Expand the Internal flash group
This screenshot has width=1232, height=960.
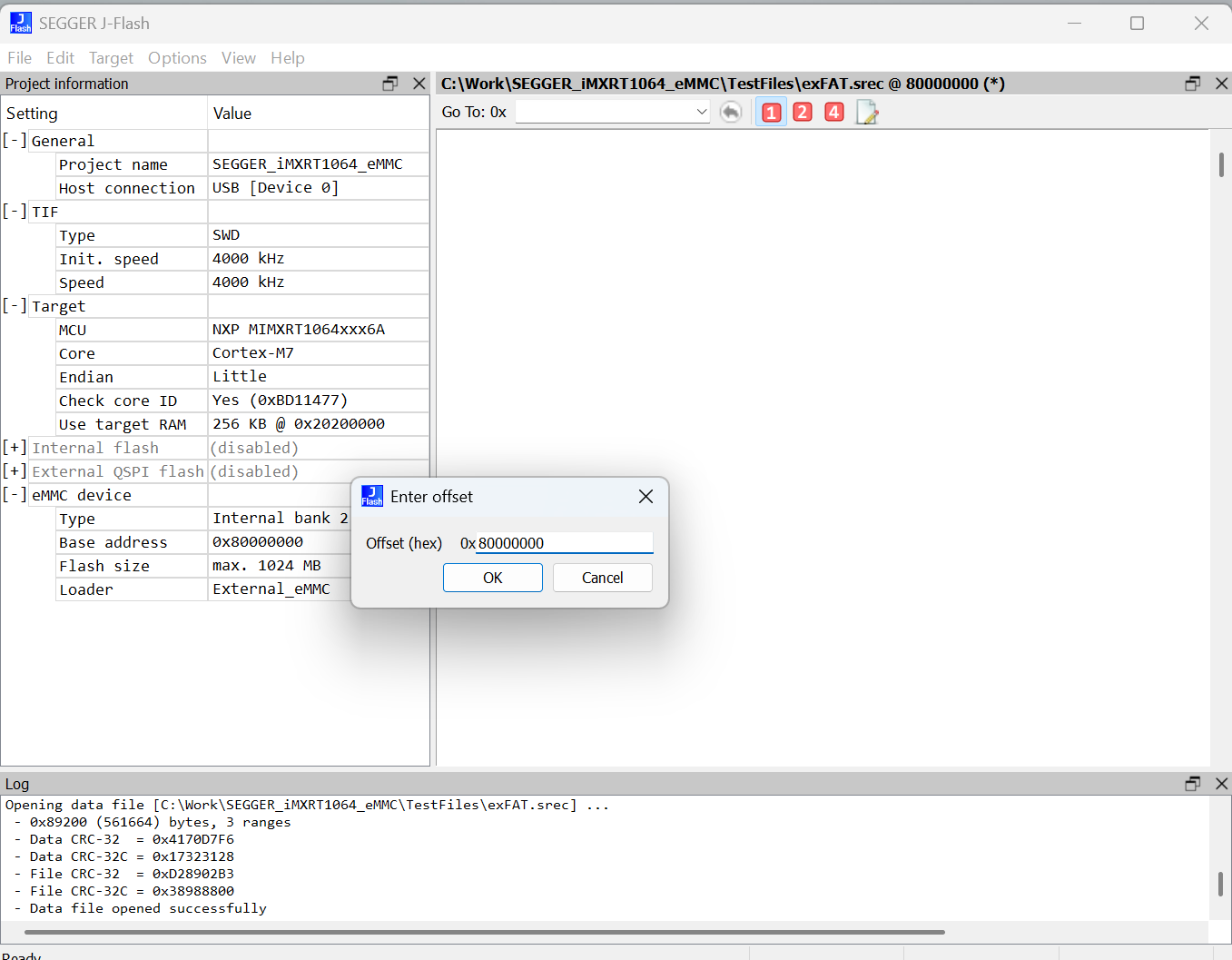point(15,448)
